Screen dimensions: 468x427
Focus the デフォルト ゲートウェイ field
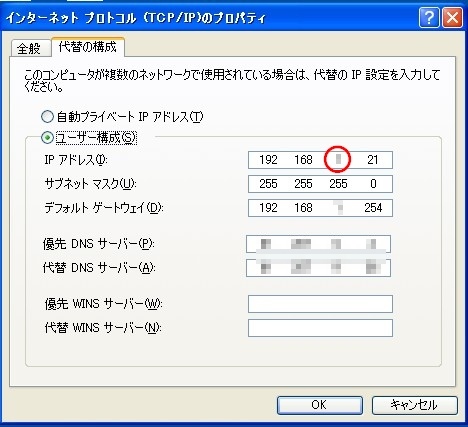(320, 208)
